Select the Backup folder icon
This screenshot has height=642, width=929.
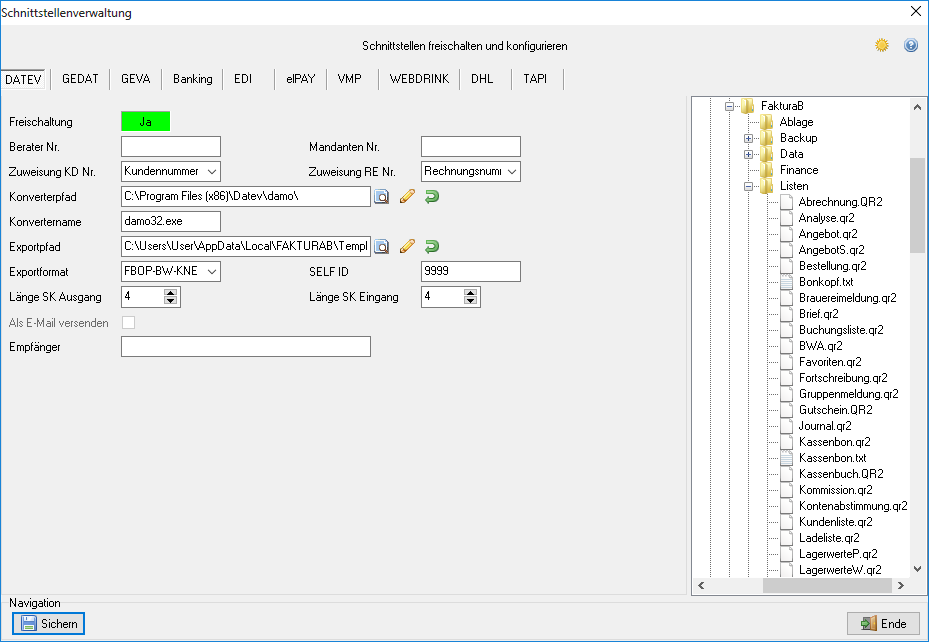[x=767, y=138]
